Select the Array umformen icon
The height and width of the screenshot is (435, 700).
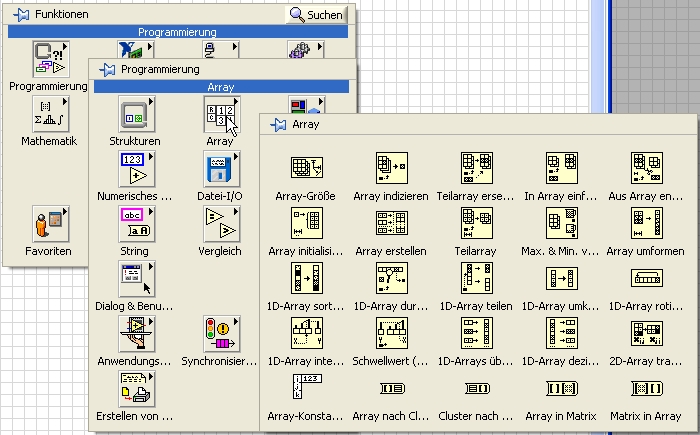(x=646, y=223)
